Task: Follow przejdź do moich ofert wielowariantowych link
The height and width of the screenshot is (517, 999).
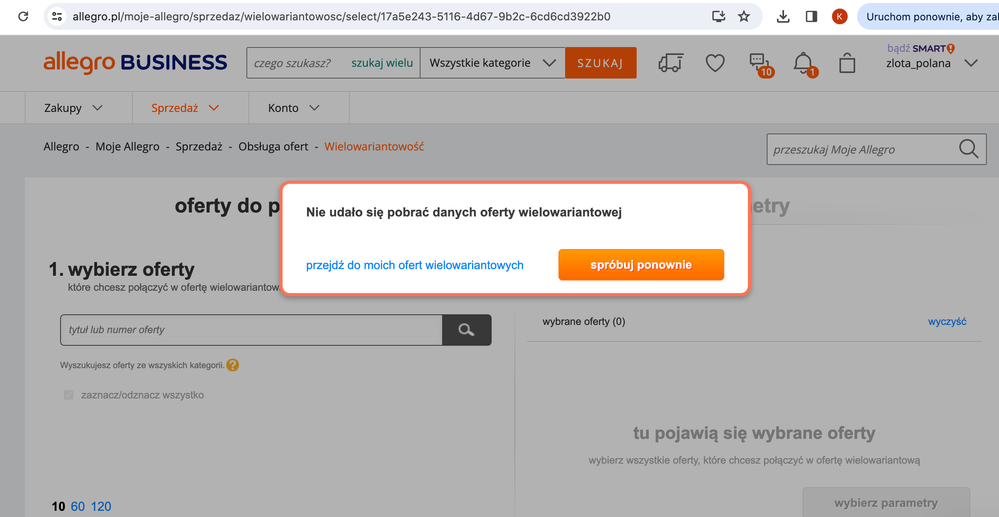Action: pos(414,265)
